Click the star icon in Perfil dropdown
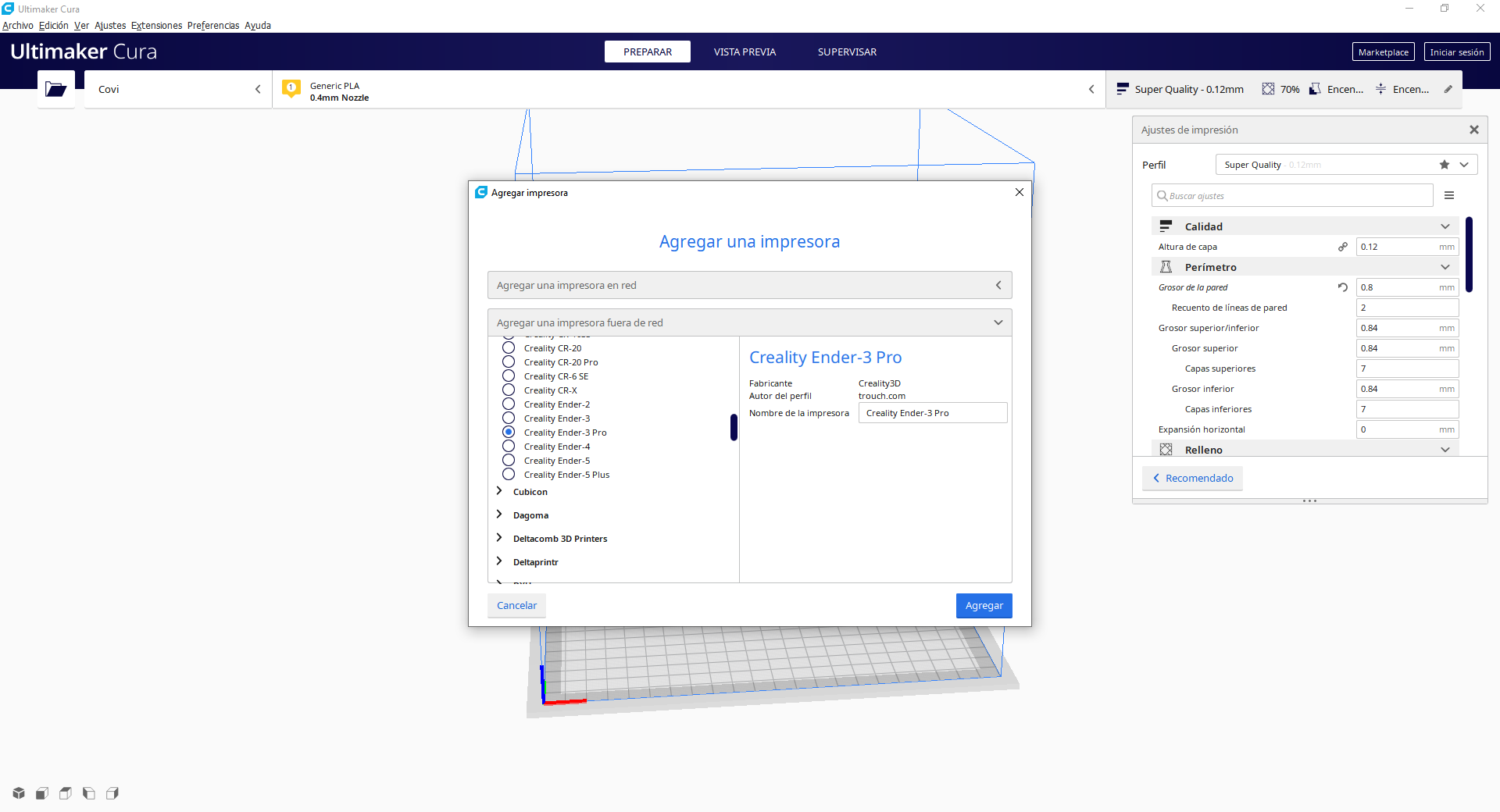The image size is (1500, 812). click(1445, 165)
